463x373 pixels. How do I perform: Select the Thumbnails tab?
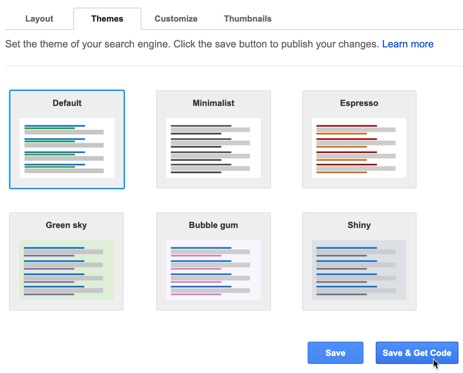tap(247, 19)
